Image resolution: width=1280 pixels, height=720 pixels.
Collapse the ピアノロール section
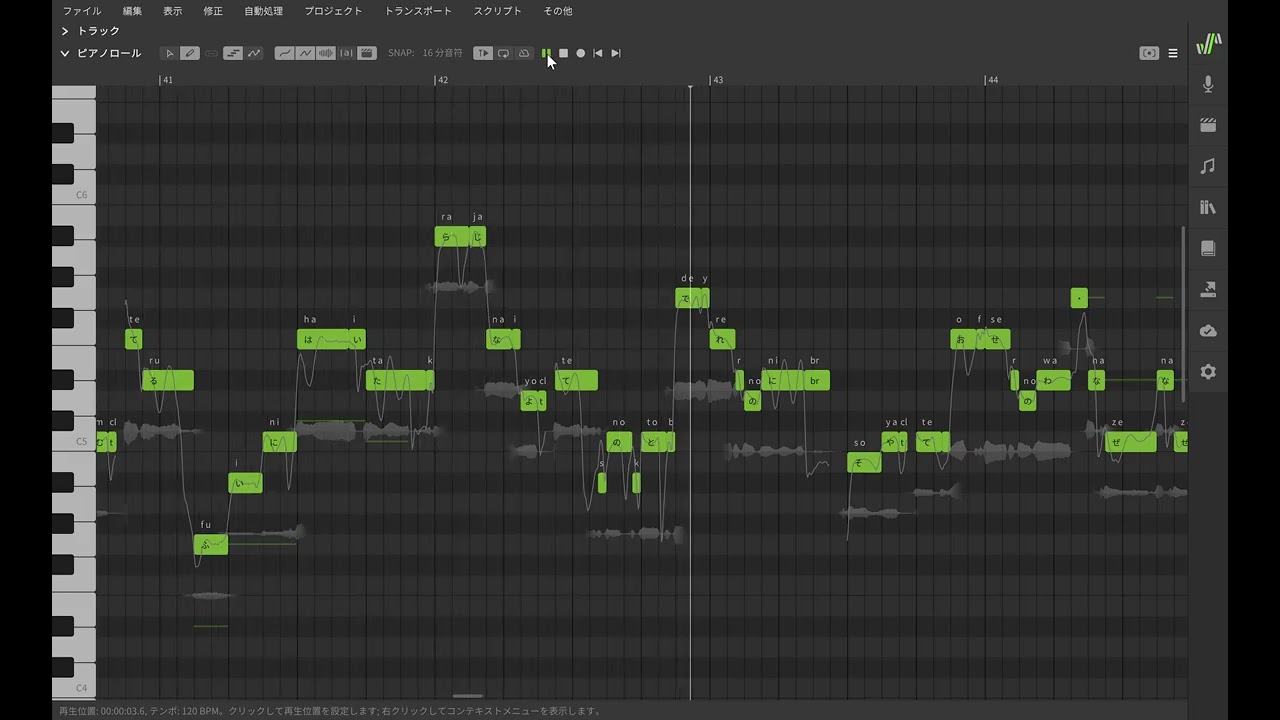(65, 53)
